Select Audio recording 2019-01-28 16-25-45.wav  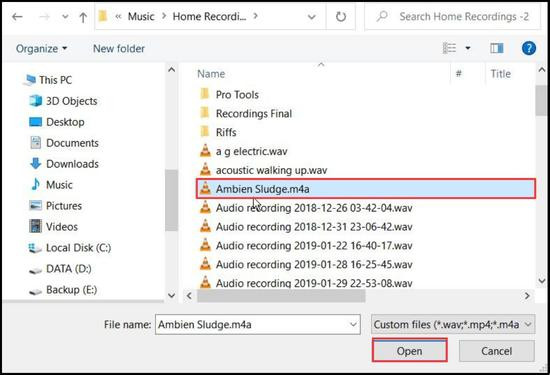tap(314, 264)
